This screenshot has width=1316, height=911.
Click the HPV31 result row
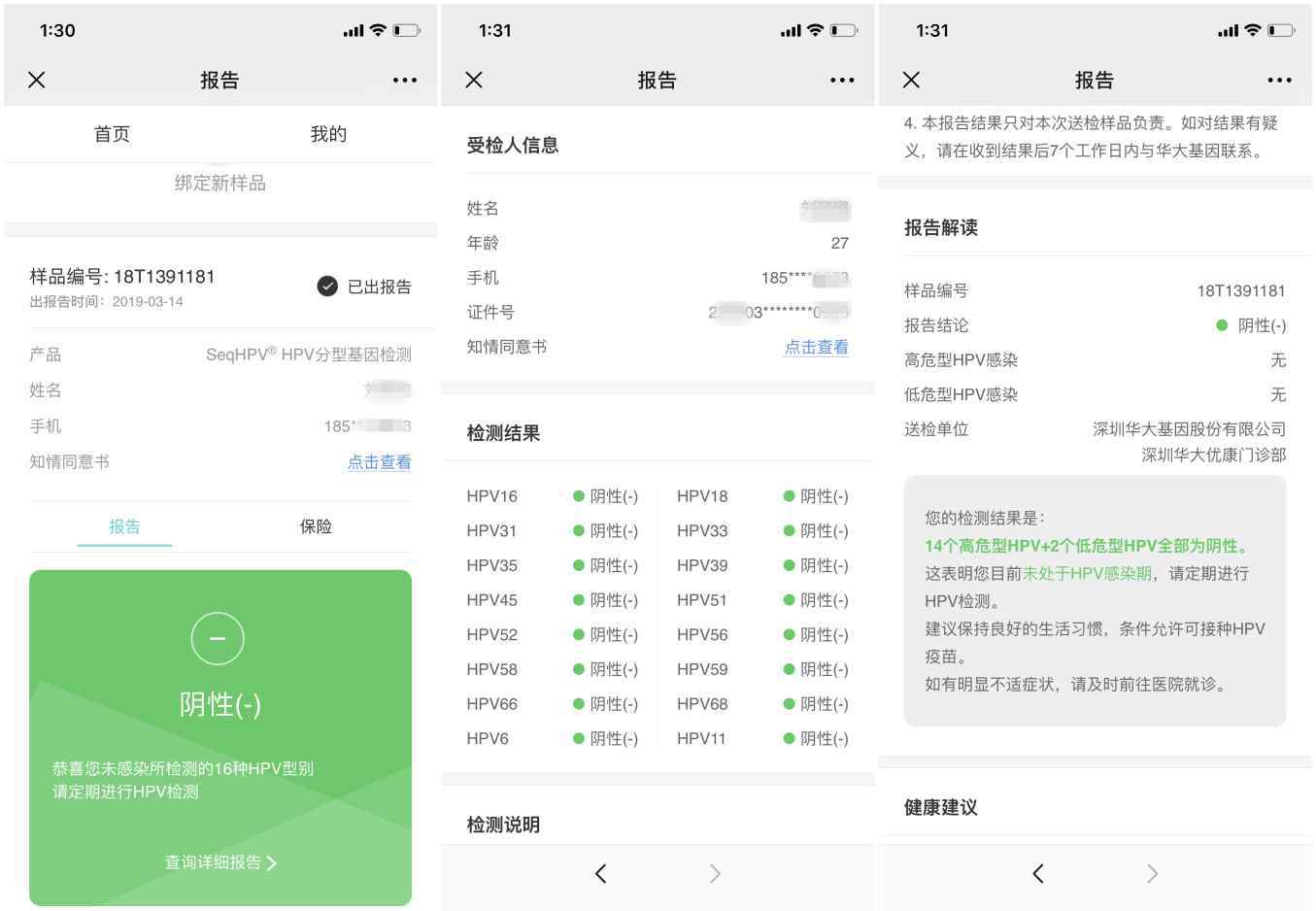pyautogui.click(x=552, y=531)
